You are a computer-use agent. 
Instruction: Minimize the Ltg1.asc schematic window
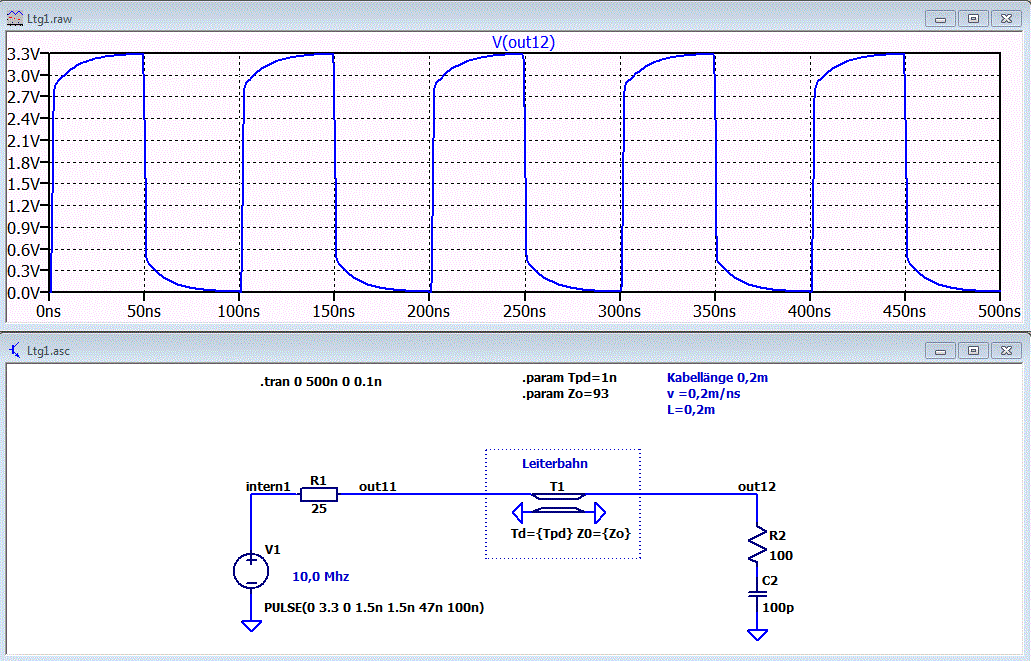click(940, 351)
